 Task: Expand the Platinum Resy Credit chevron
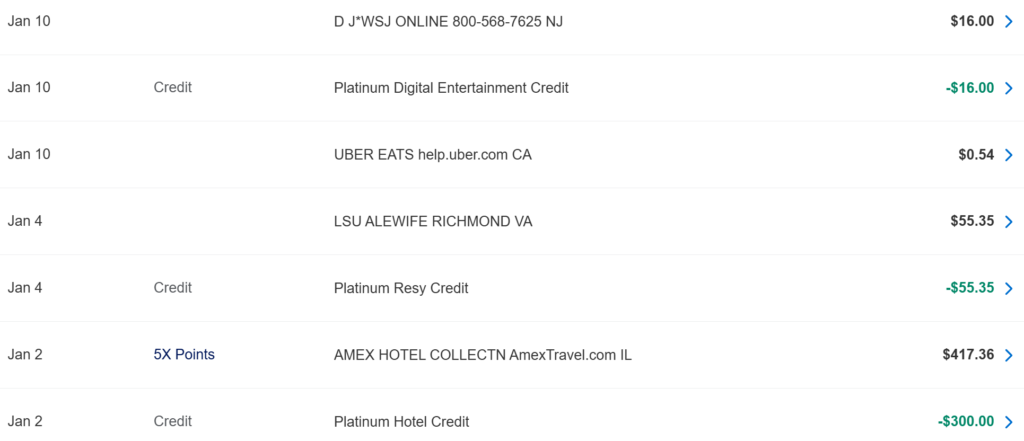click(x=1008, y=289)
